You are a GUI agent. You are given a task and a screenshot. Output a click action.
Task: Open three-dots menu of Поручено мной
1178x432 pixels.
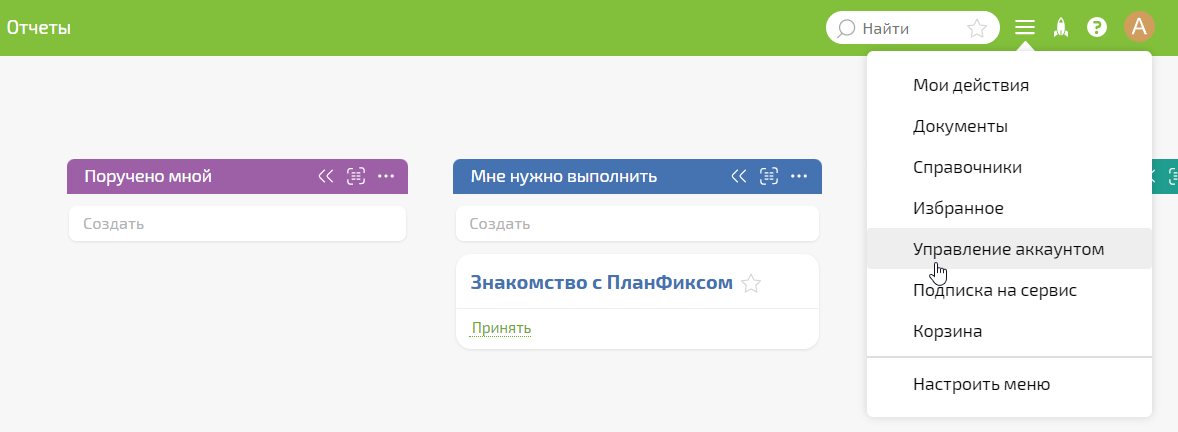(386, 176)
